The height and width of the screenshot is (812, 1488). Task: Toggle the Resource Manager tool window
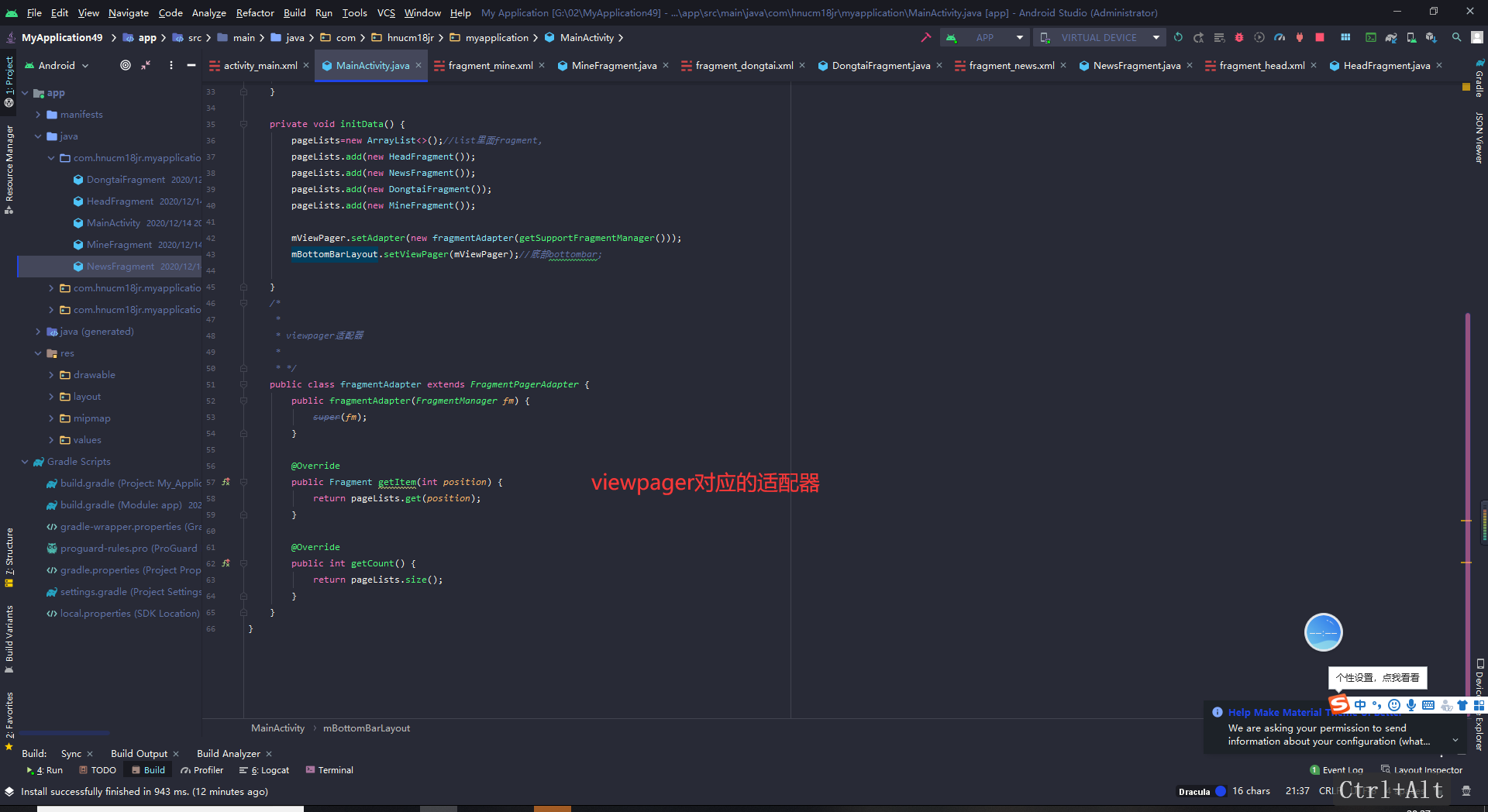tap(9, 169)
